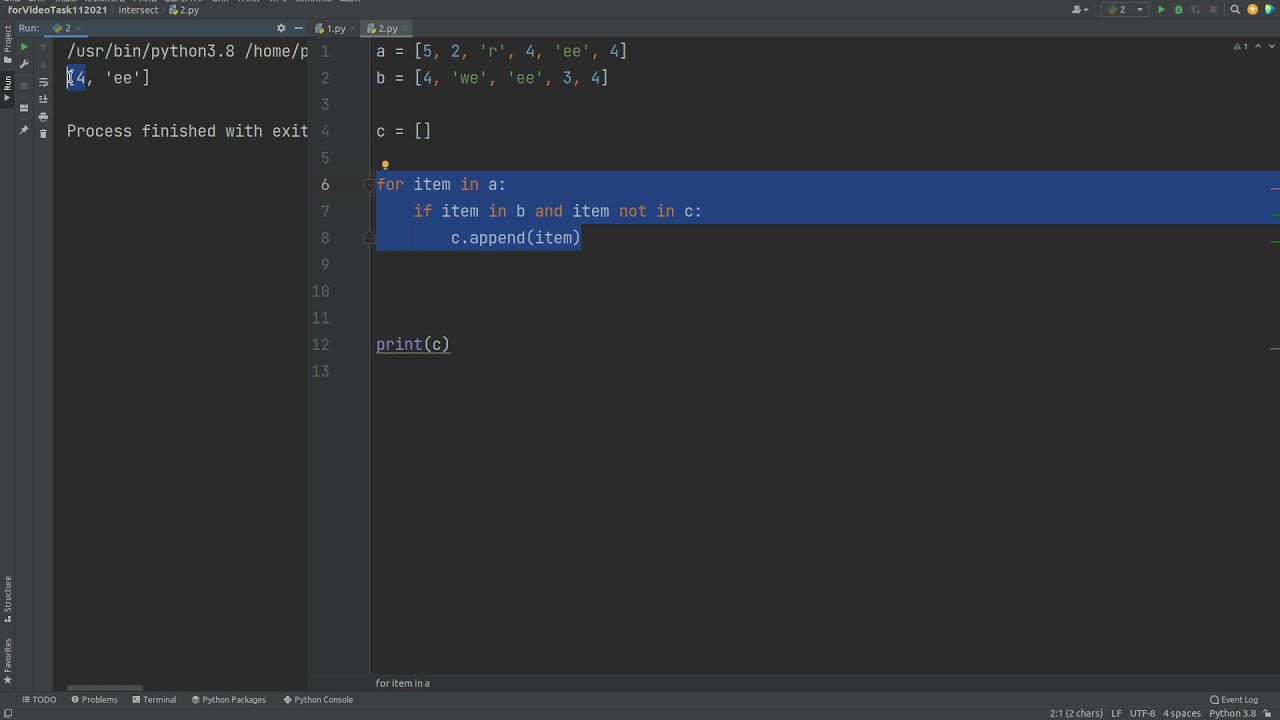Open Code With Me users dropdown

tap(1080, 9)
